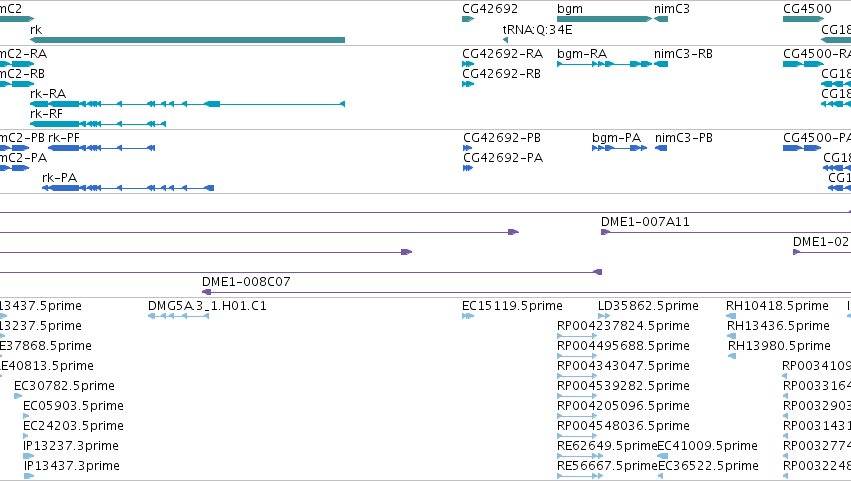Image resolution: width=851 pixels, height=481 pixels.
Task: Select the rk-PA protein label
Action: click(x=59, y=178)
